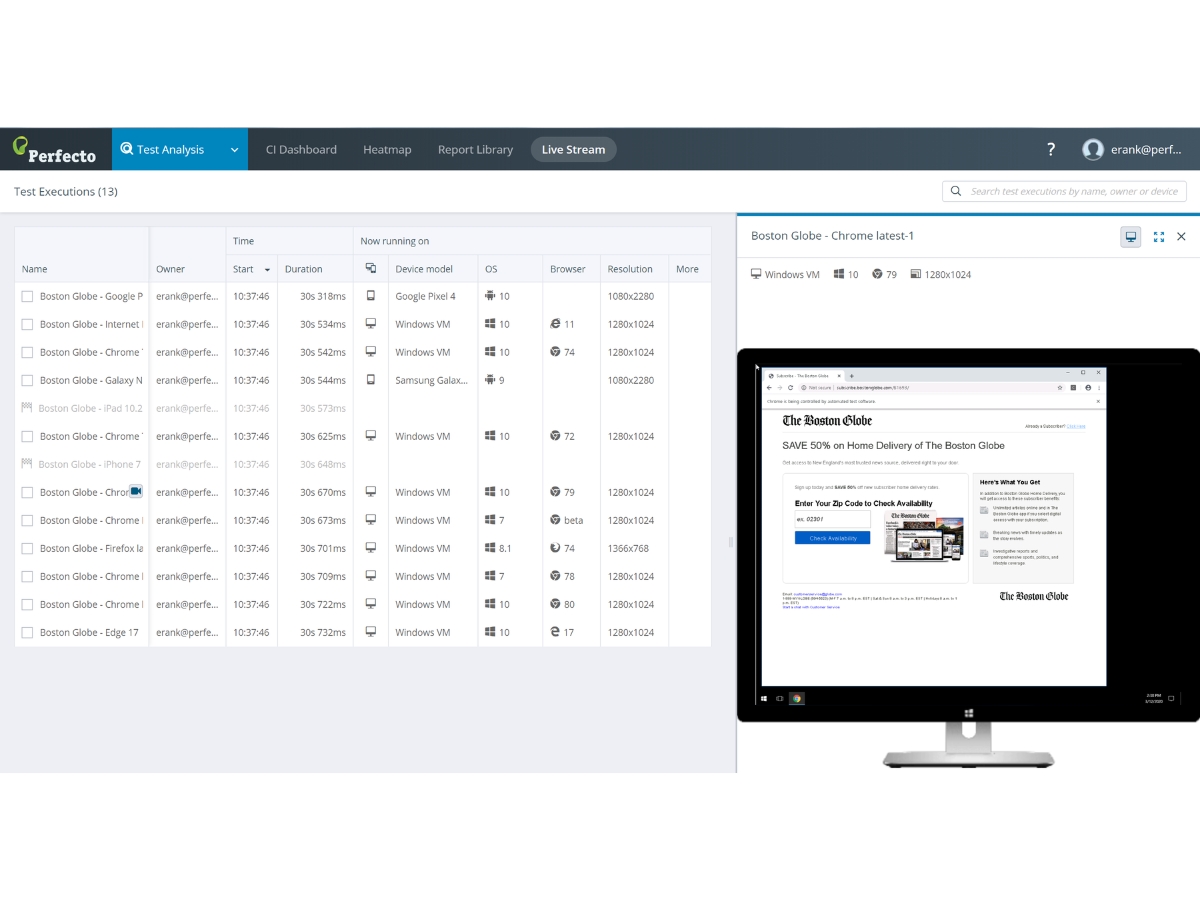Click the Windows icon next to 8.1
The width and height of the screenshot is (1200, 900).
pos(491,548)
